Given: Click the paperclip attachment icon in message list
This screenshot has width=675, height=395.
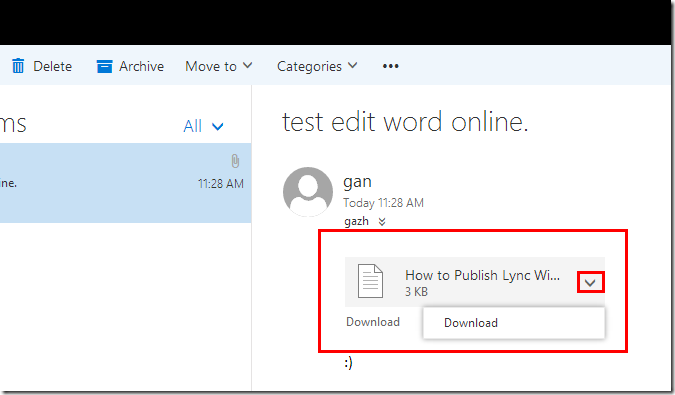Looking at the screenshot, I should point(235,161).
